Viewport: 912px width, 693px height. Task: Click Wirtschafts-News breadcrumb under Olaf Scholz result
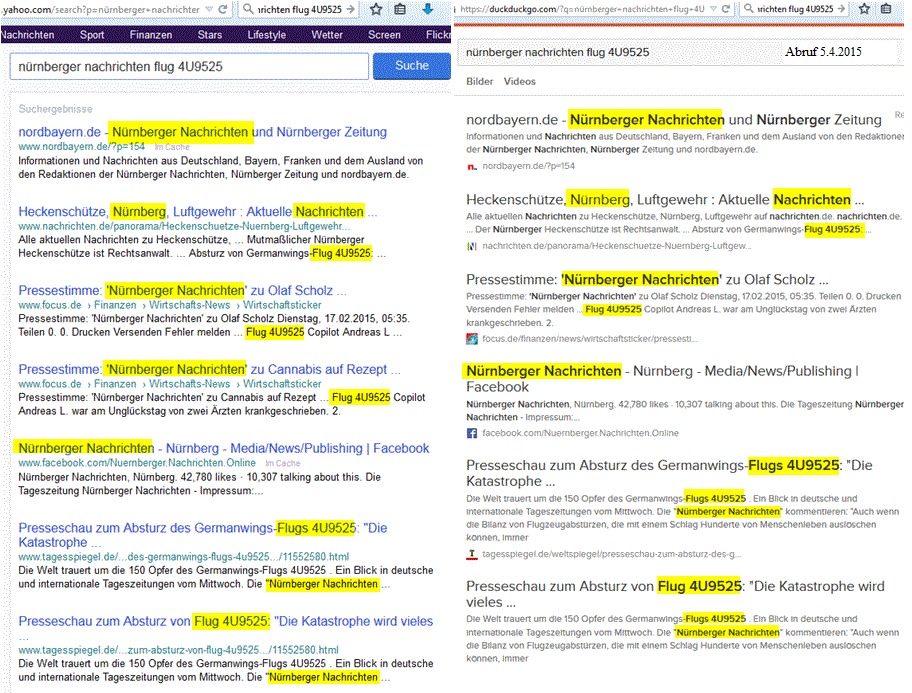click(190, 305)
